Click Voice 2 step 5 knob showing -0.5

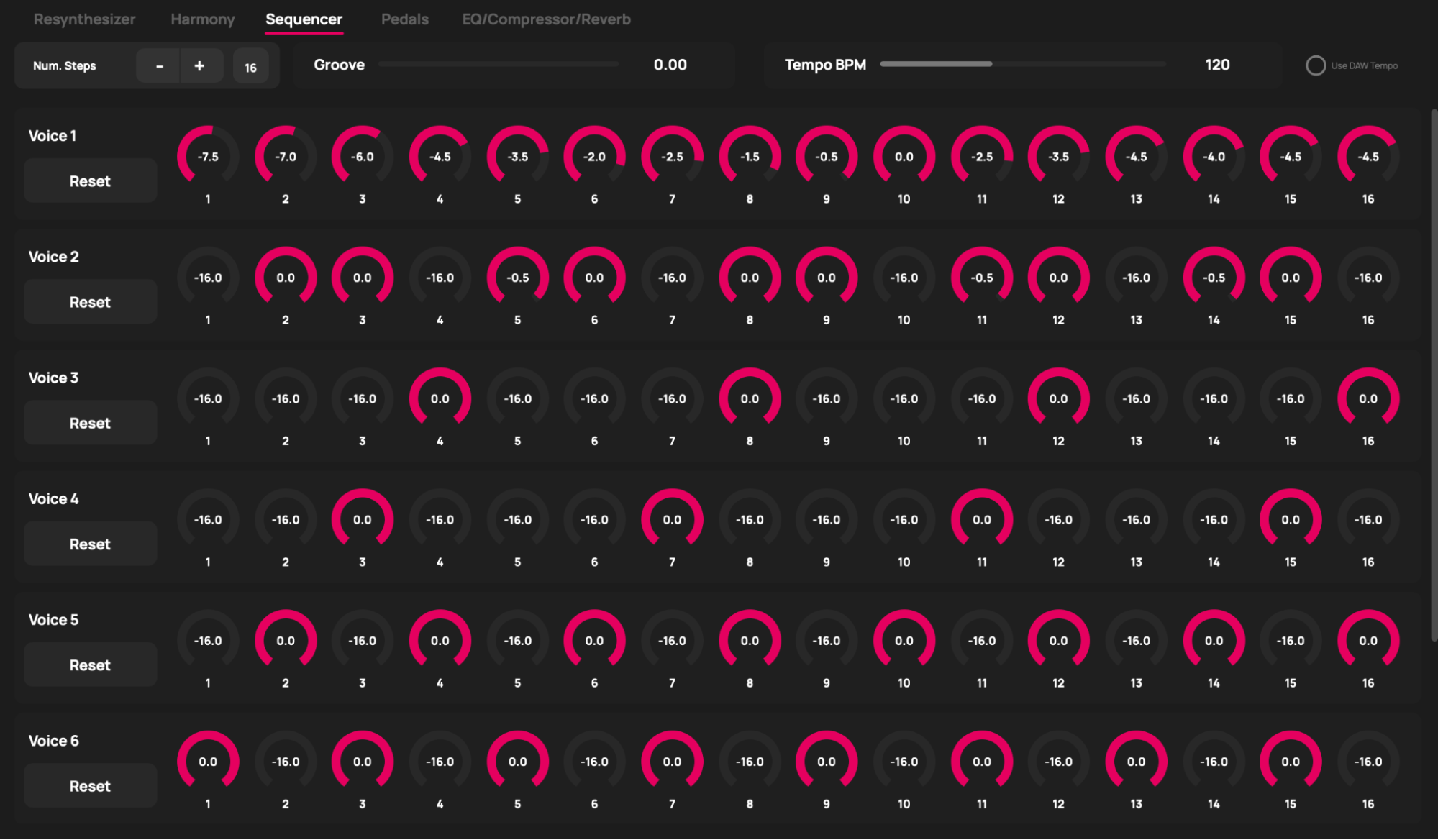pos(517,278)
